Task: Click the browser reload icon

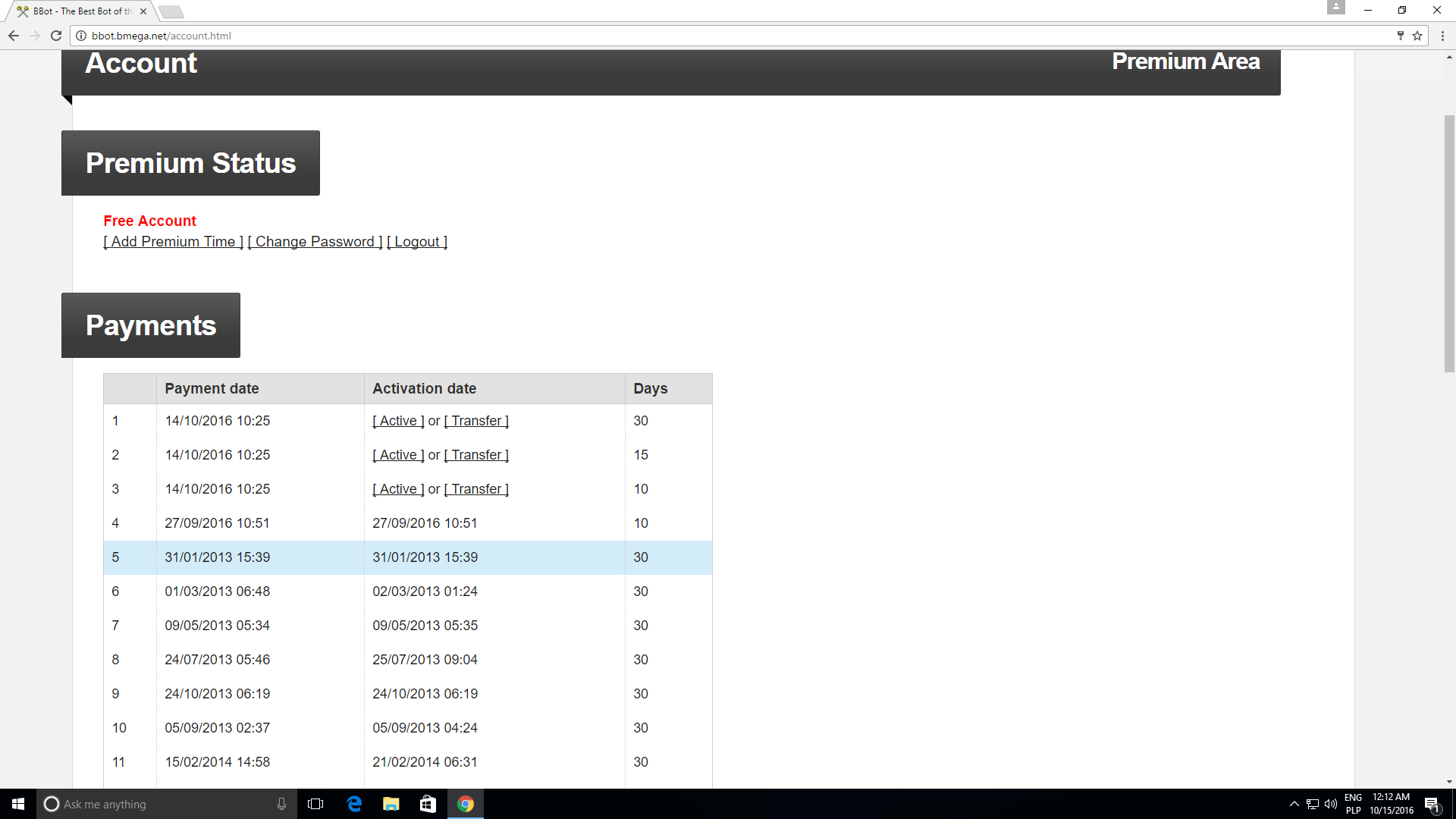Action: (56, 36)
